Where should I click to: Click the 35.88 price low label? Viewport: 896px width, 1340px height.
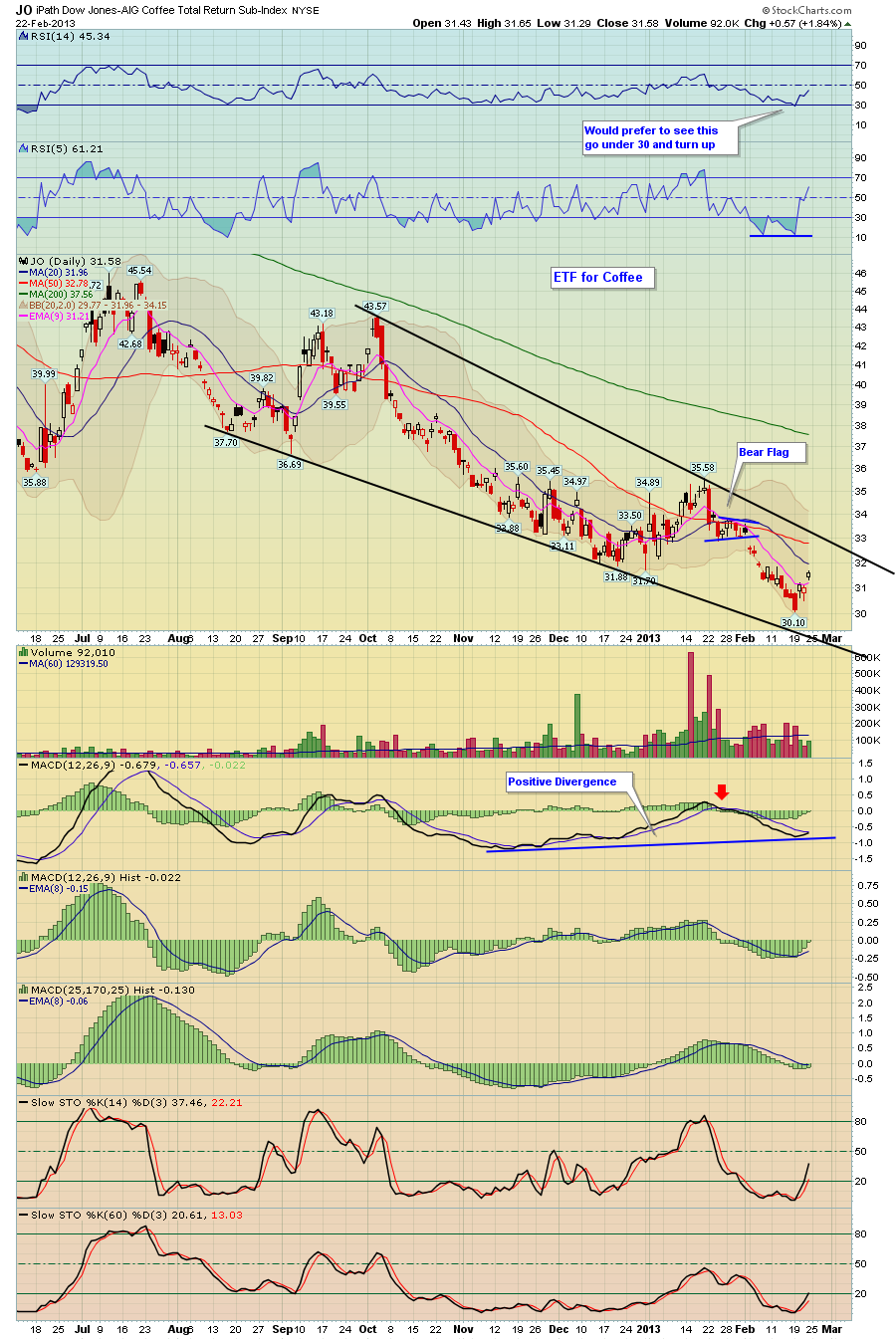click(35, 482)
